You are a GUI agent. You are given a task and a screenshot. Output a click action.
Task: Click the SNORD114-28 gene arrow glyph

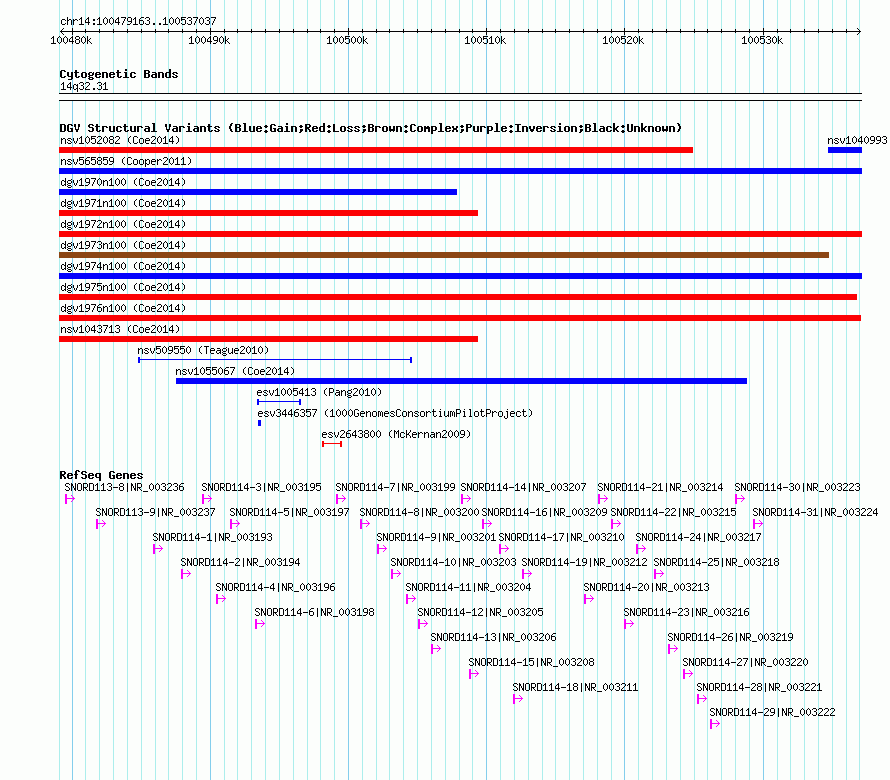coord(702,699)
